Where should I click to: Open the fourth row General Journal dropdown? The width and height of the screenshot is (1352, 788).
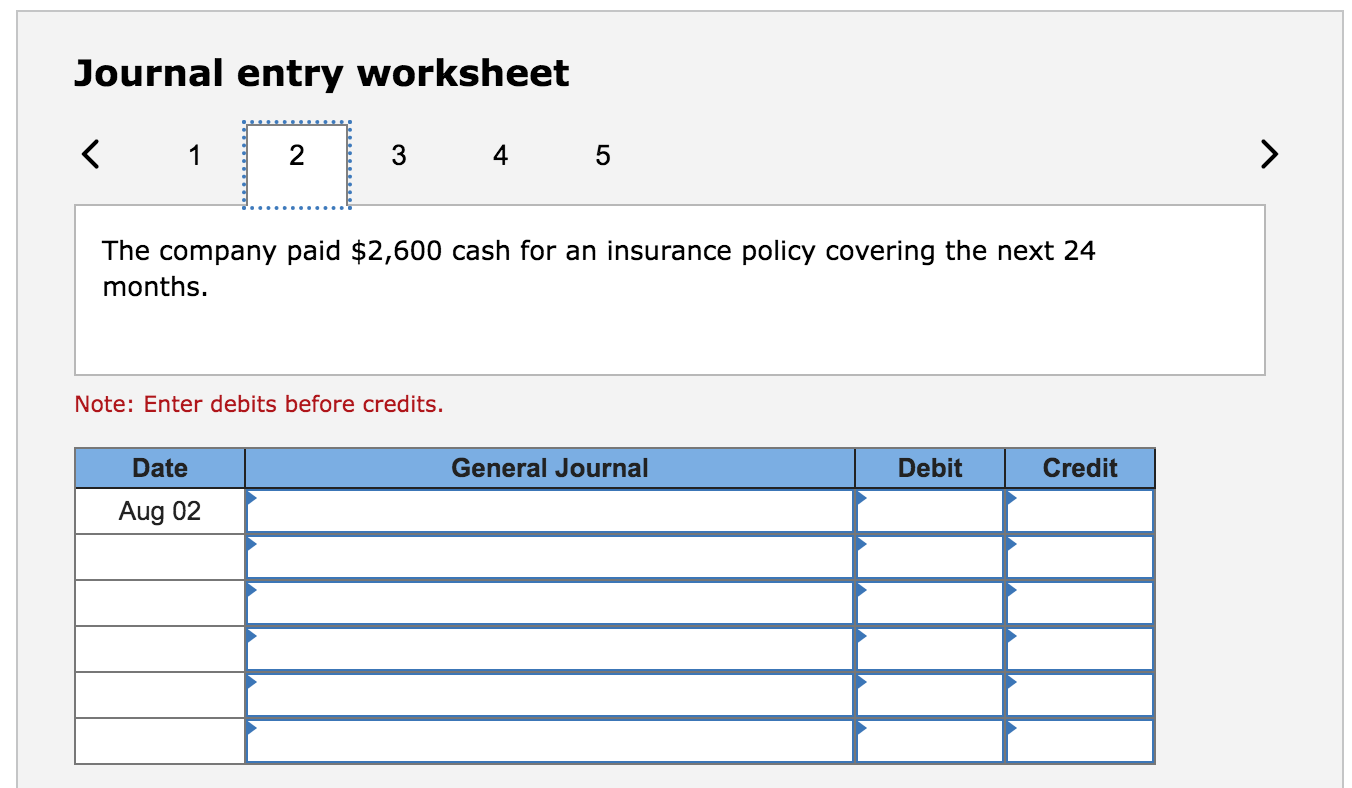pyautogui.click(x=550, y=649)
